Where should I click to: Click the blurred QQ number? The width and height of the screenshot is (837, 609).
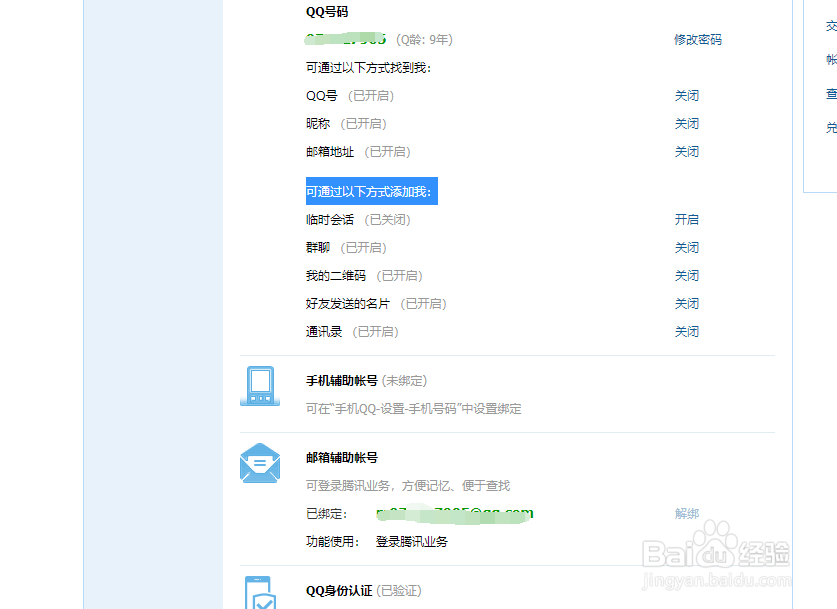pyautogui.click(x=345, y=39)
